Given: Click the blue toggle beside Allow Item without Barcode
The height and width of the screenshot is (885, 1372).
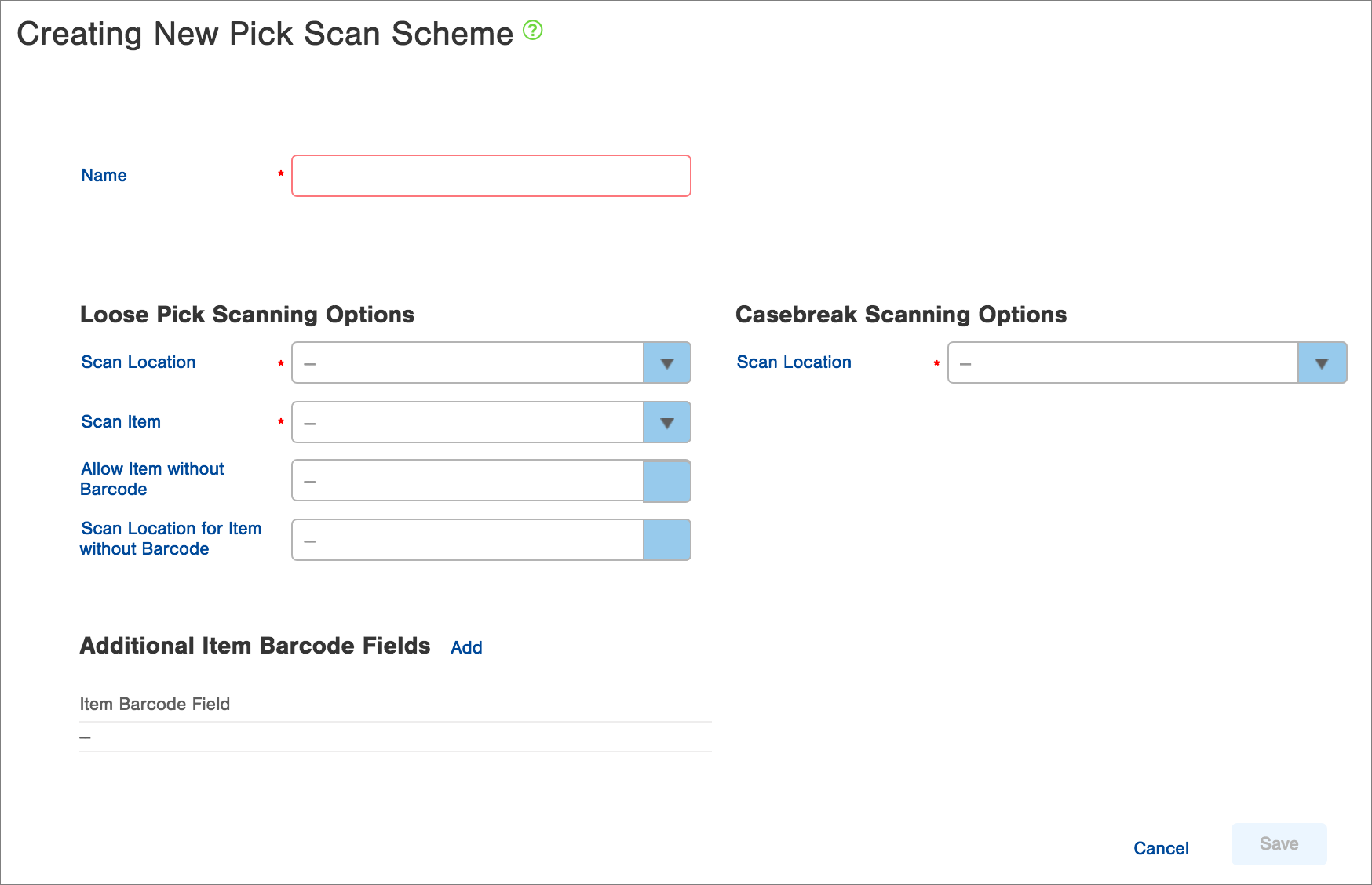Looking at the screenshot, I should pyautogui.click(x=666, y=480).
